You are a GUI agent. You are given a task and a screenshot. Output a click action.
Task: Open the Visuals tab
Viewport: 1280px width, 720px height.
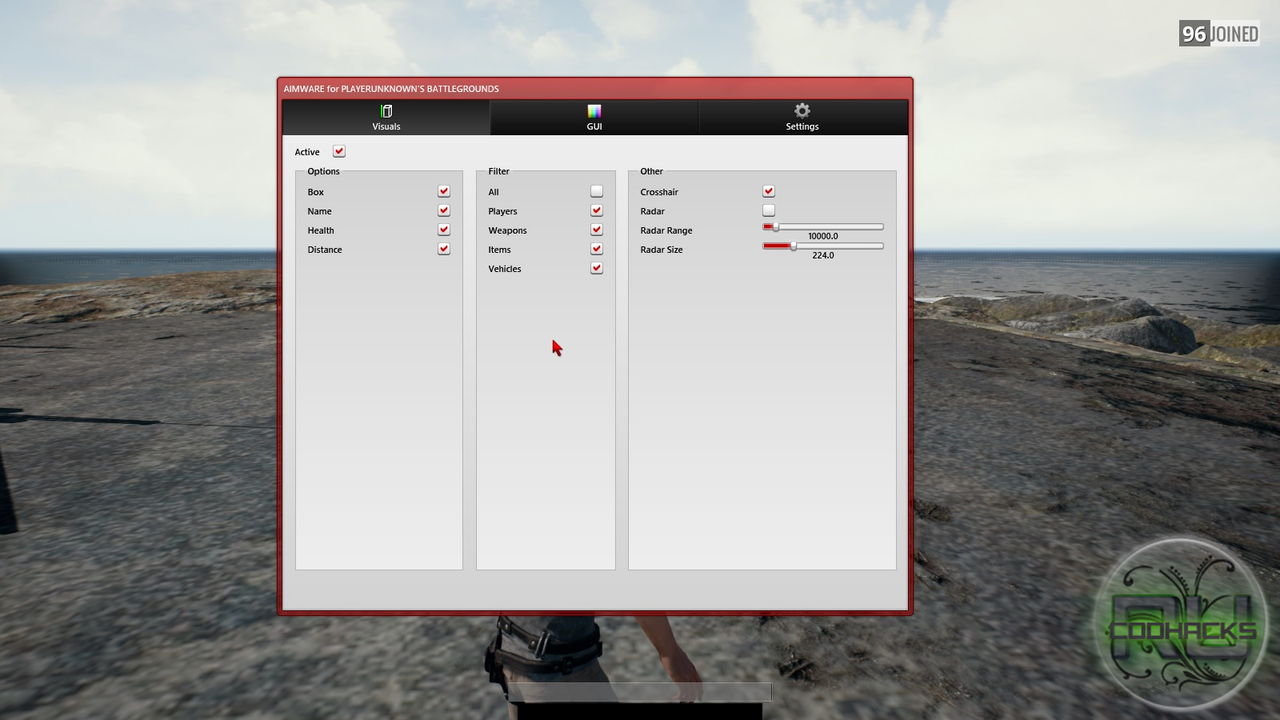[x=386, y=117]
